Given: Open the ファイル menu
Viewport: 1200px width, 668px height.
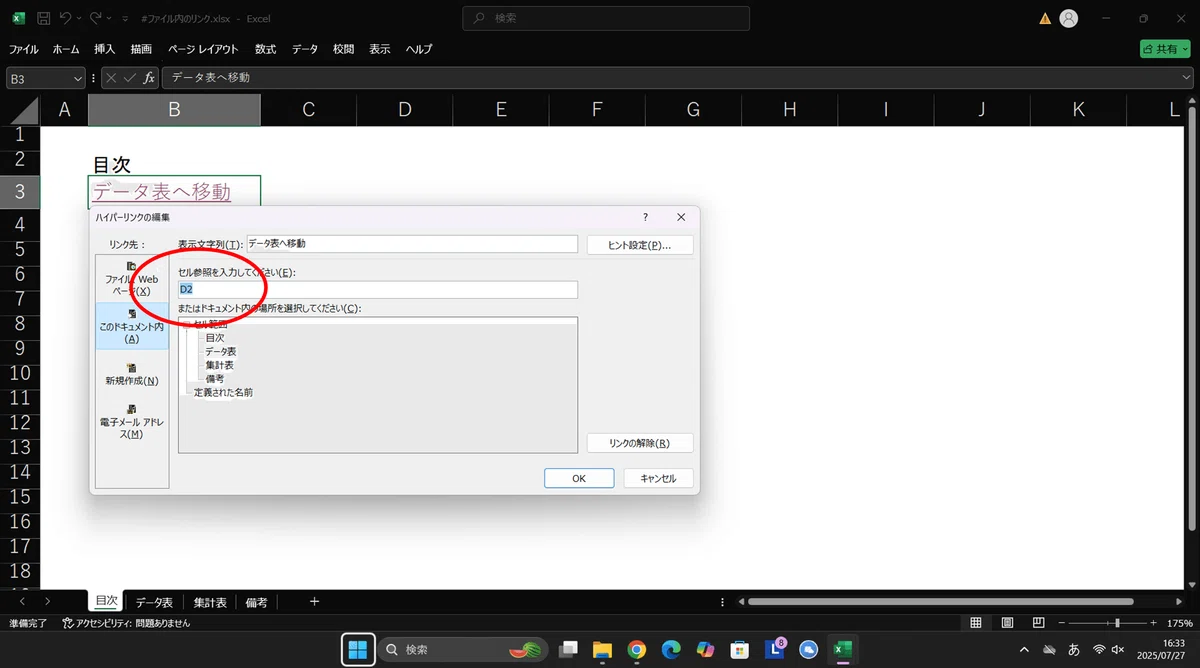Looking at the screenshot, I should (24, 49).
